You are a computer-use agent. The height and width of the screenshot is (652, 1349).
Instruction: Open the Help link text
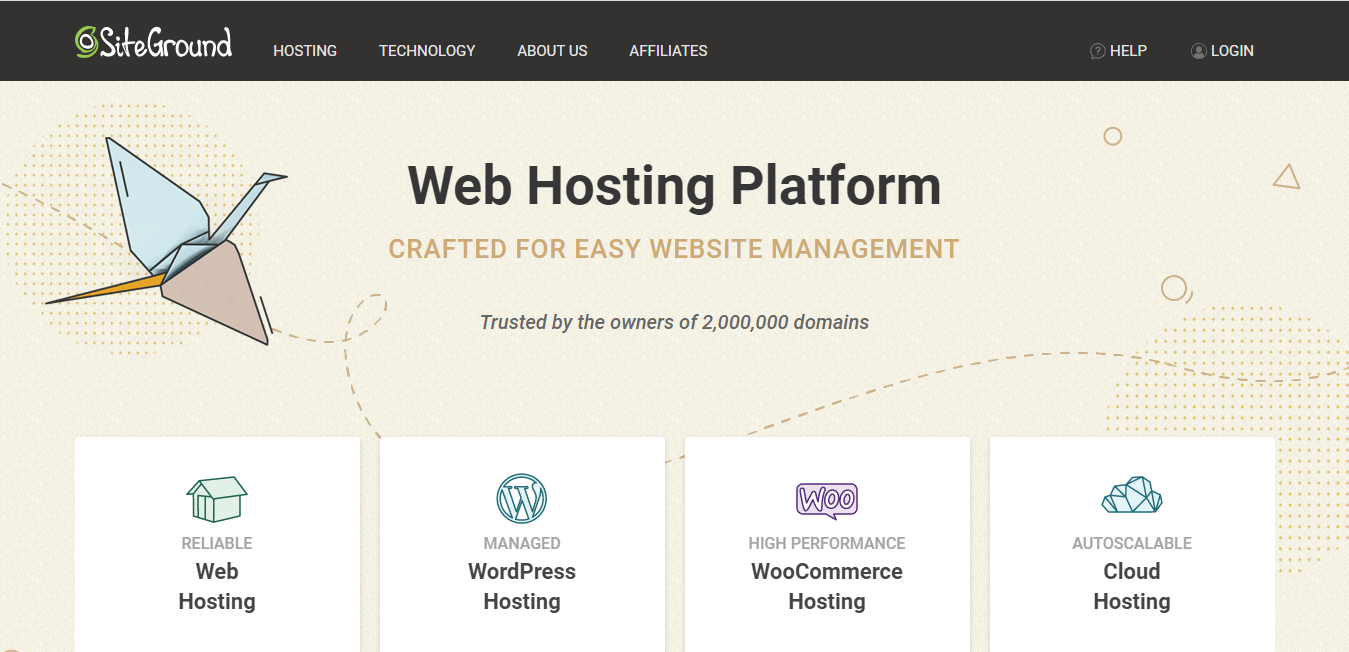tap(1128, 51)
